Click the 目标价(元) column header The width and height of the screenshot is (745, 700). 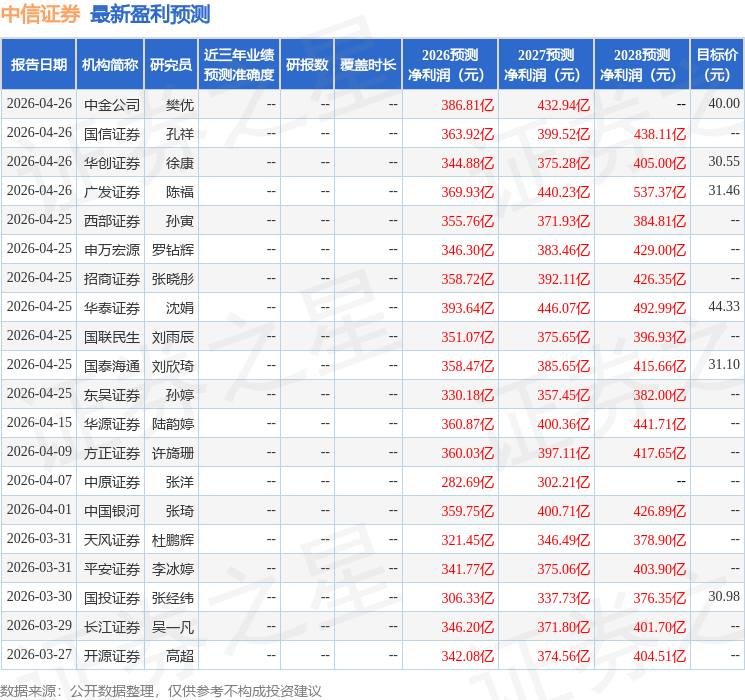tap(717, 65)
